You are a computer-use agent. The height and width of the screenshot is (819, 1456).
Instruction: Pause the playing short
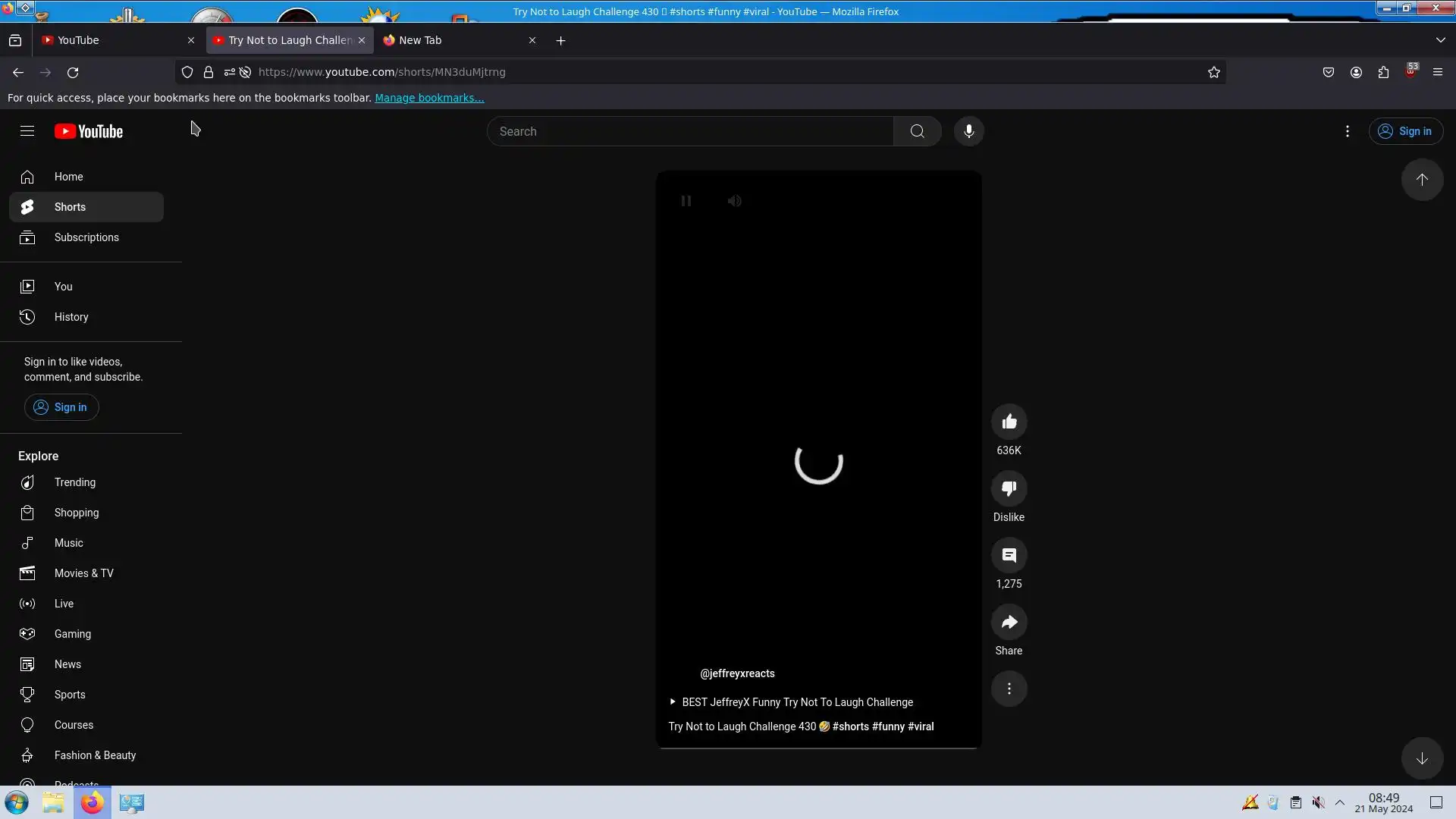(686, 201)
